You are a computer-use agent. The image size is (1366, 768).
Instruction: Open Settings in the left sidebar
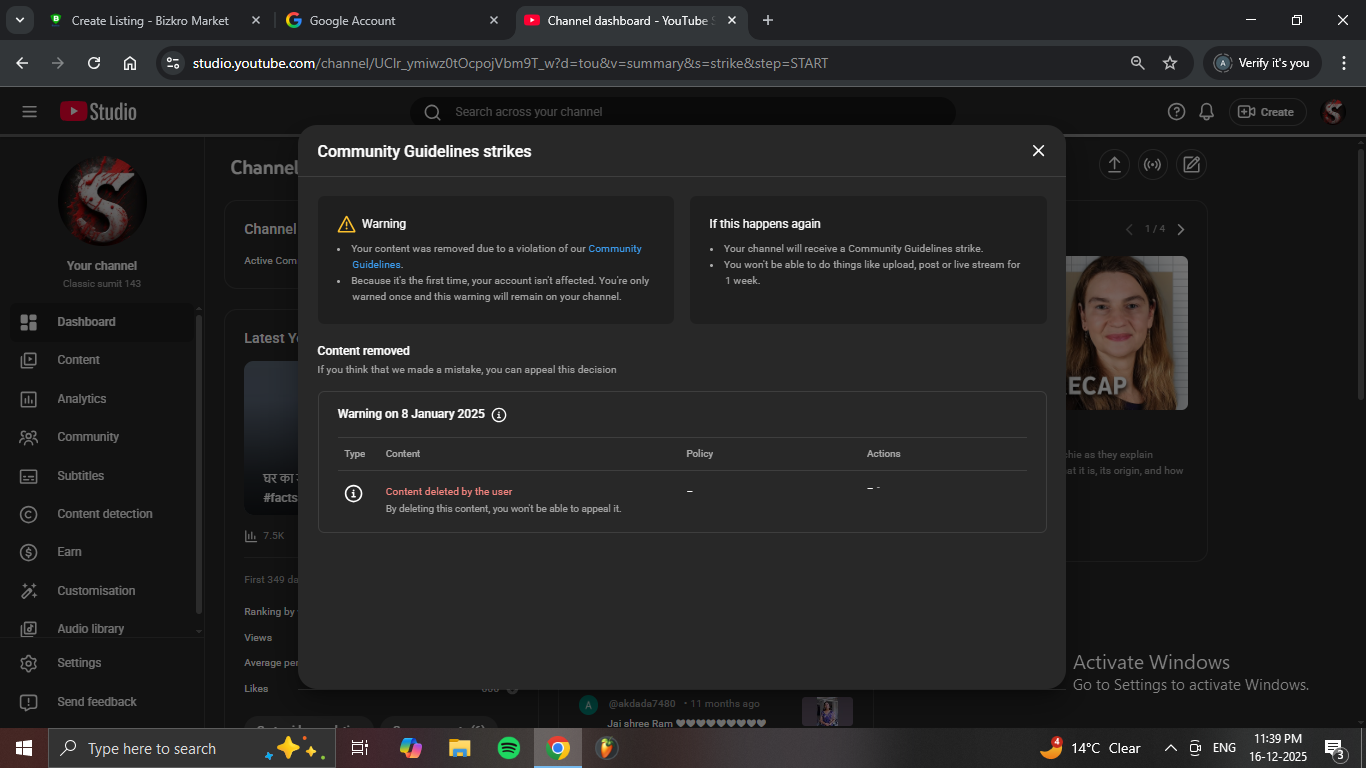click(x=79, y=663)
